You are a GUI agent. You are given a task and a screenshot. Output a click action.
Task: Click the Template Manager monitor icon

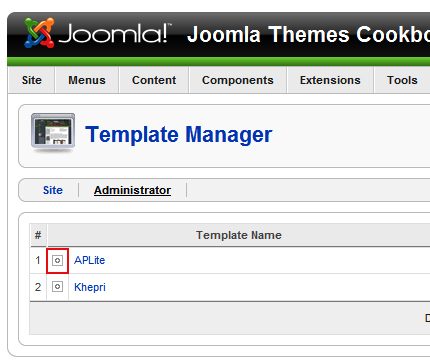[53, 132]
